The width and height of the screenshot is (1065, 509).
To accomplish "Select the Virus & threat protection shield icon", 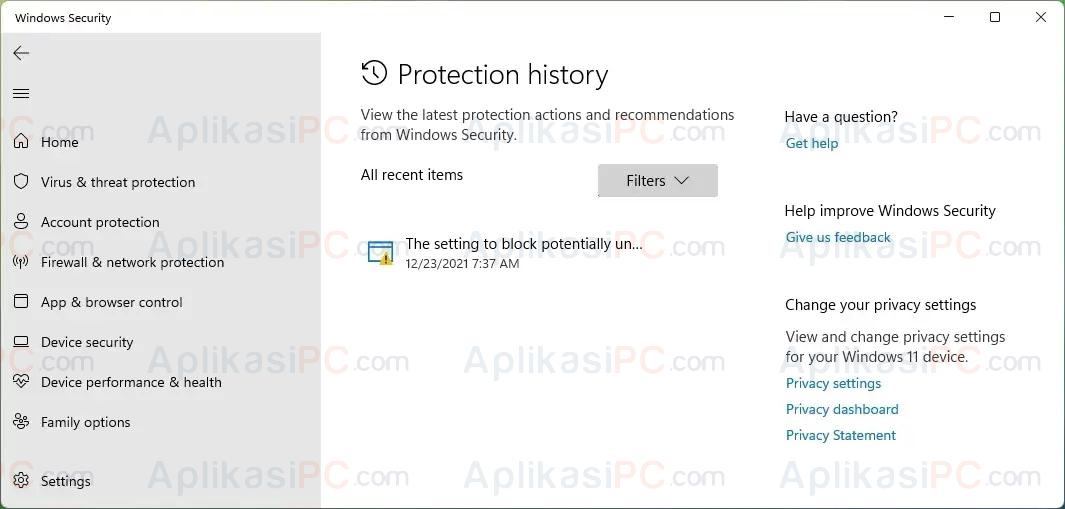I will [x=21, y=182].
